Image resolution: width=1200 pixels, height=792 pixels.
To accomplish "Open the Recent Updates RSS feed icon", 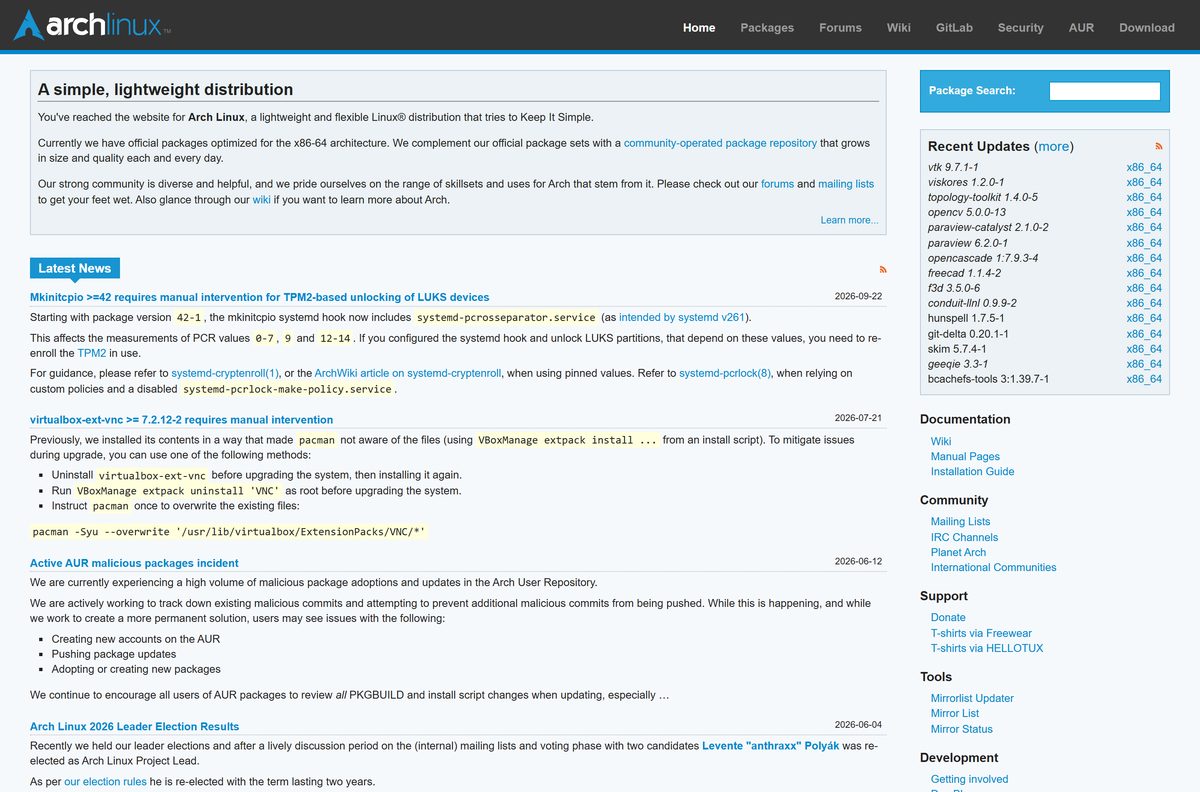I will [1159, 146].
